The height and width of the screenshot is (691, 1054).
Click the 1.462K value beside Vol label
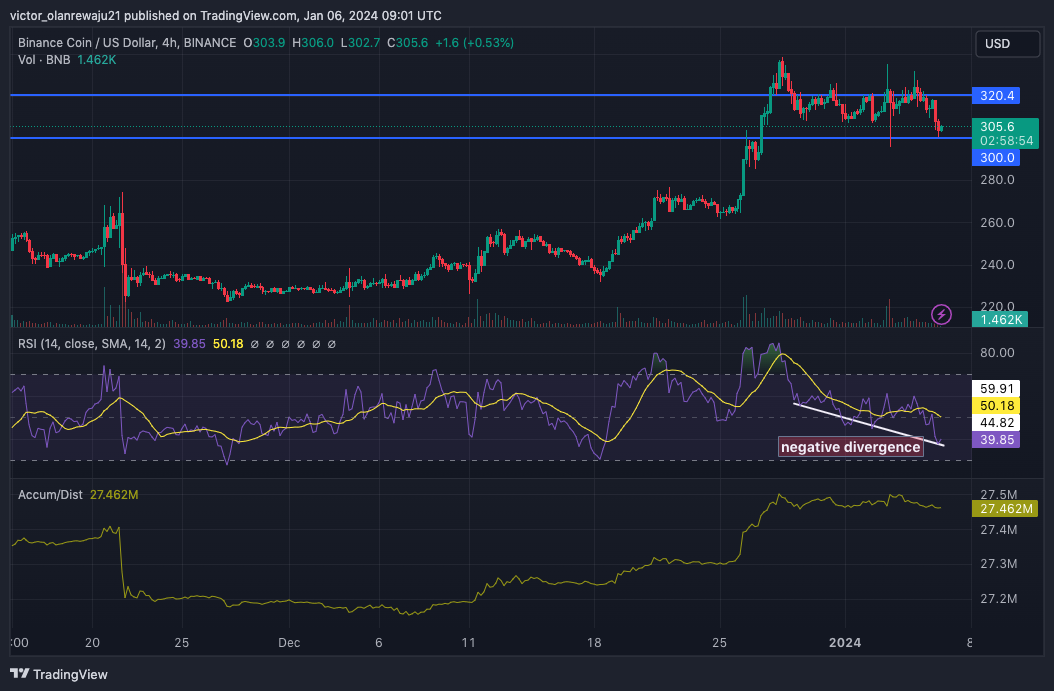97,60
